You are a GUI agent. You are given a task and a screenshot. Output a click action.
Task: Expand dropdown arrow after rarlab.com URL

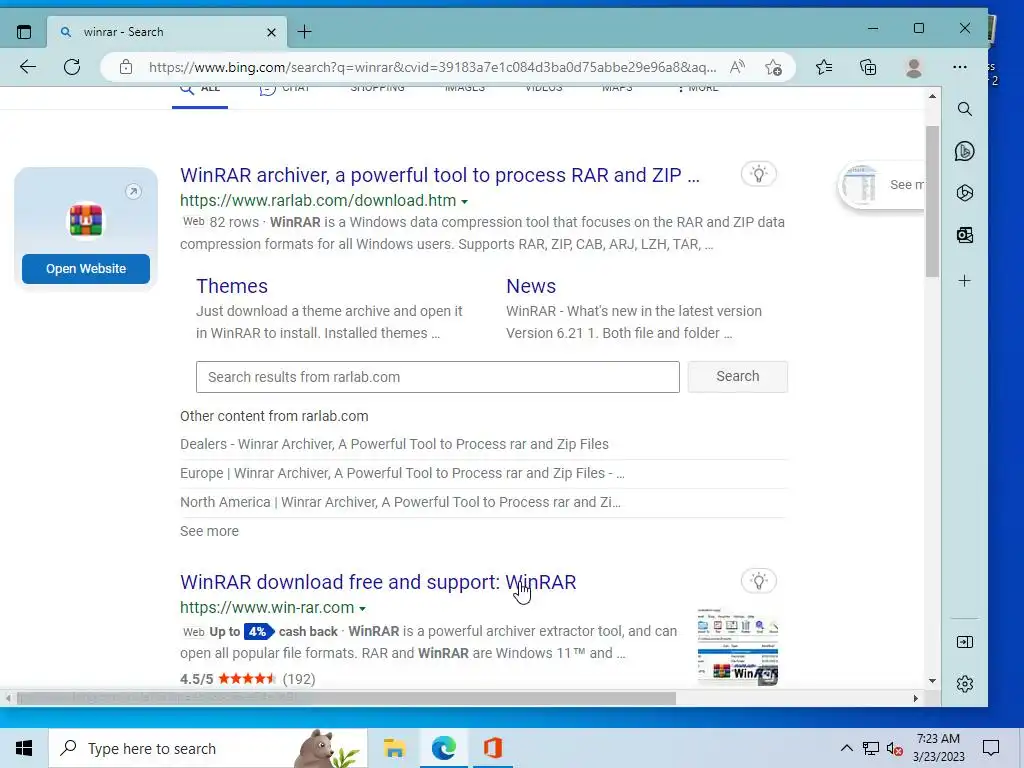464,202
